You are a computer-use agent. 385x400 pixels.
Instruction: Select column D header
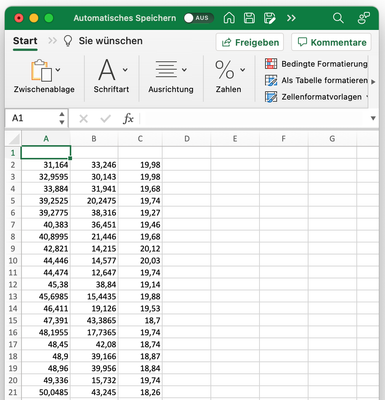click(x=187, y=139)
